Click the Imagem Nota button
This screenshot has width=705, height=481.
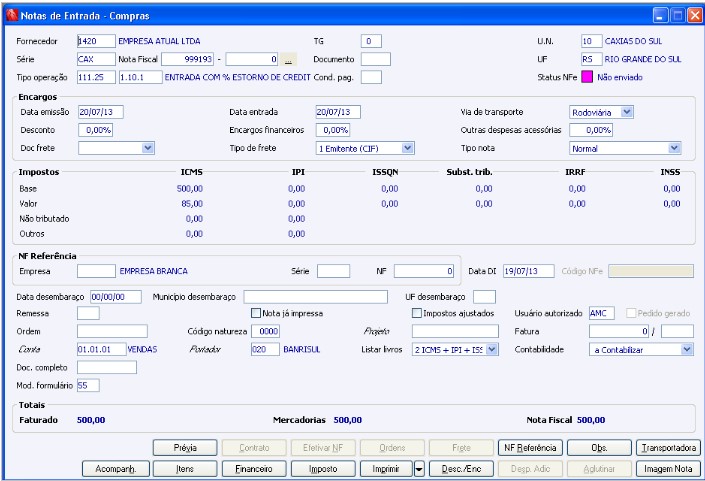click(671, 467)
